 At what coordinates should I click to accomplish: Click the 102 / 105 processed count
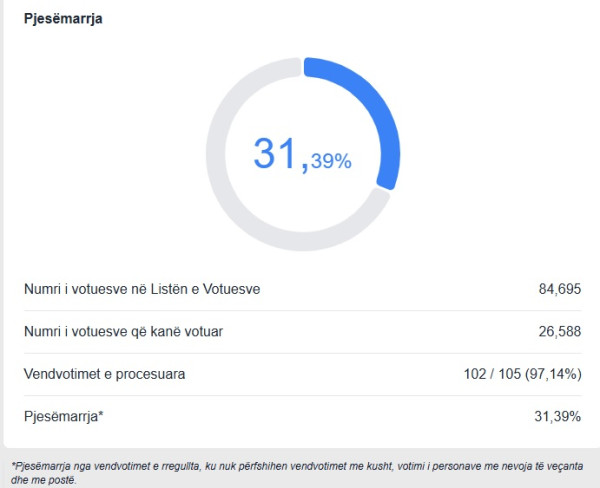[x=484, y=374]
